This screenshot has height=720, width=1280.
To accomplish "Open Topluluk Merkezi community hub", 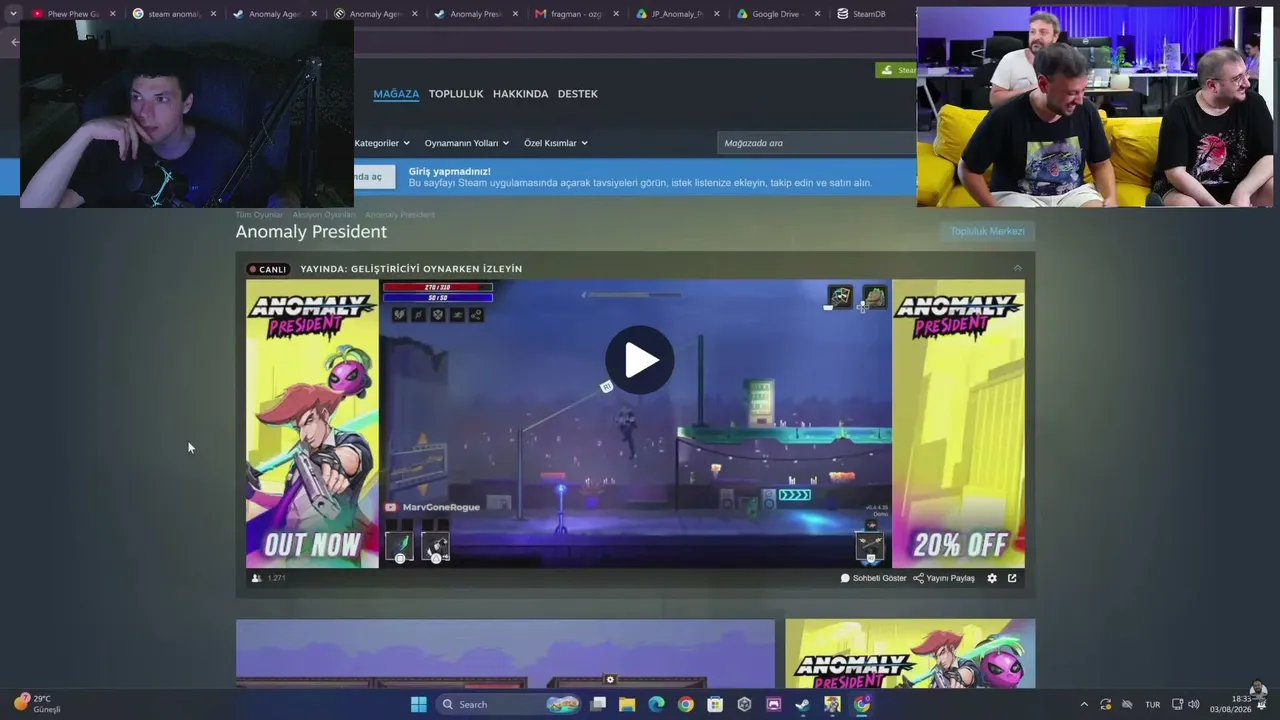I will (x=987, y=231).
